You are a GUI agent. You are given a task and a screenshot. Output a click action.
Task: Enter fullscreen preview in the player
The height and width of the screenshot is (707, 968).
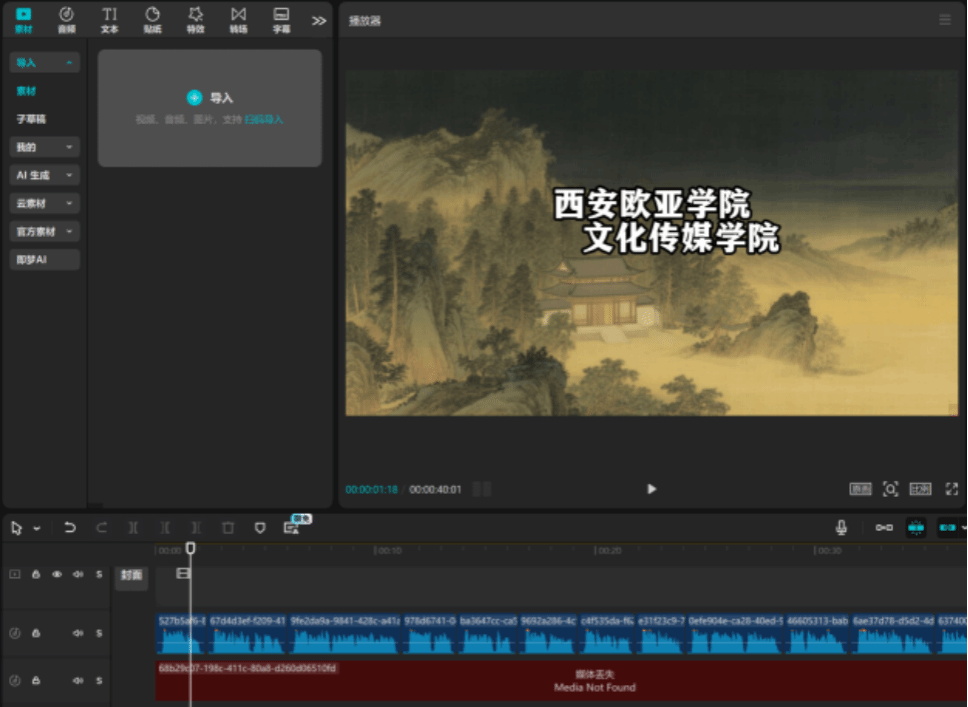[951, 489]
